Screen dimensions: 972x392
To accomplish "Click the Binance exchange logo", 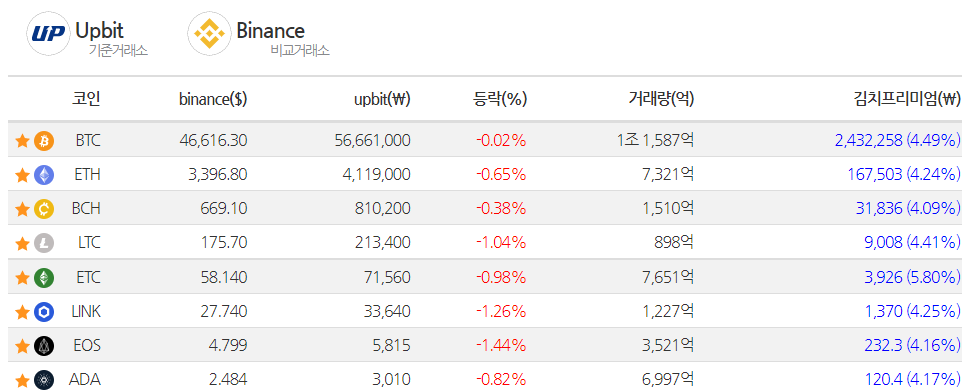I will [210, 34].
